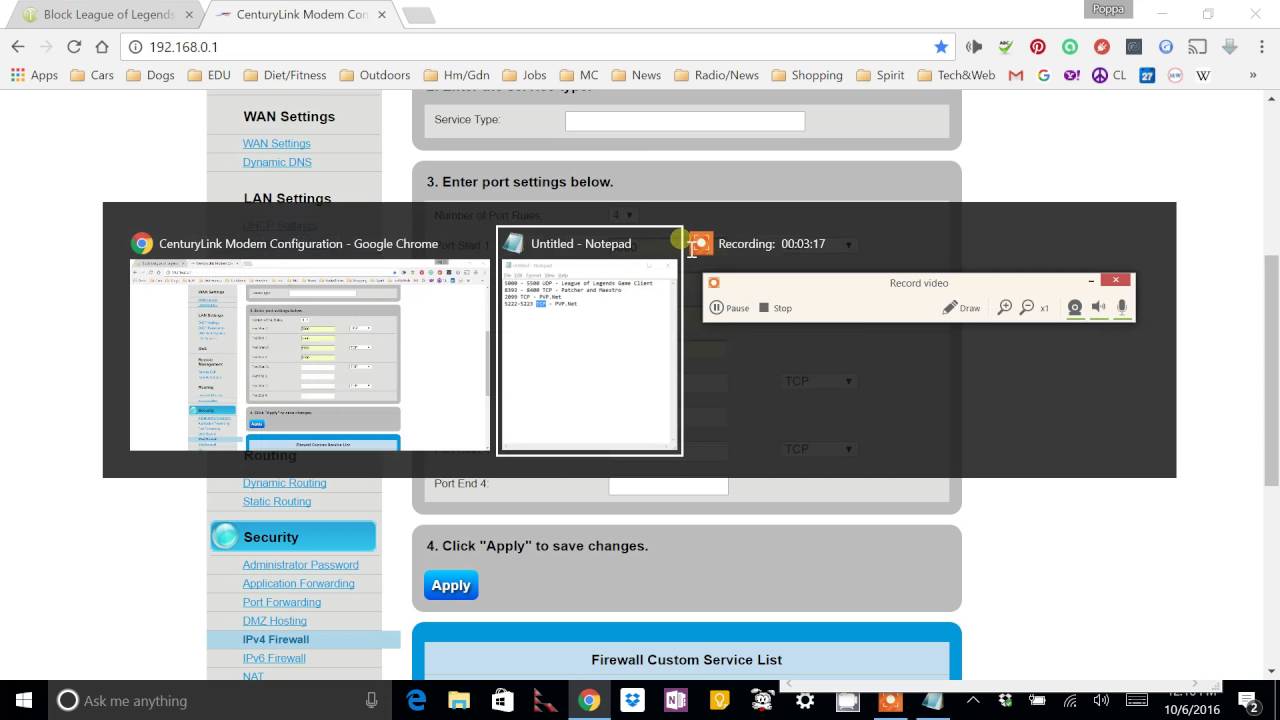Open a new Chrome tab
The height and width of the screenshot is (720, 1280).
click(418, 15)
